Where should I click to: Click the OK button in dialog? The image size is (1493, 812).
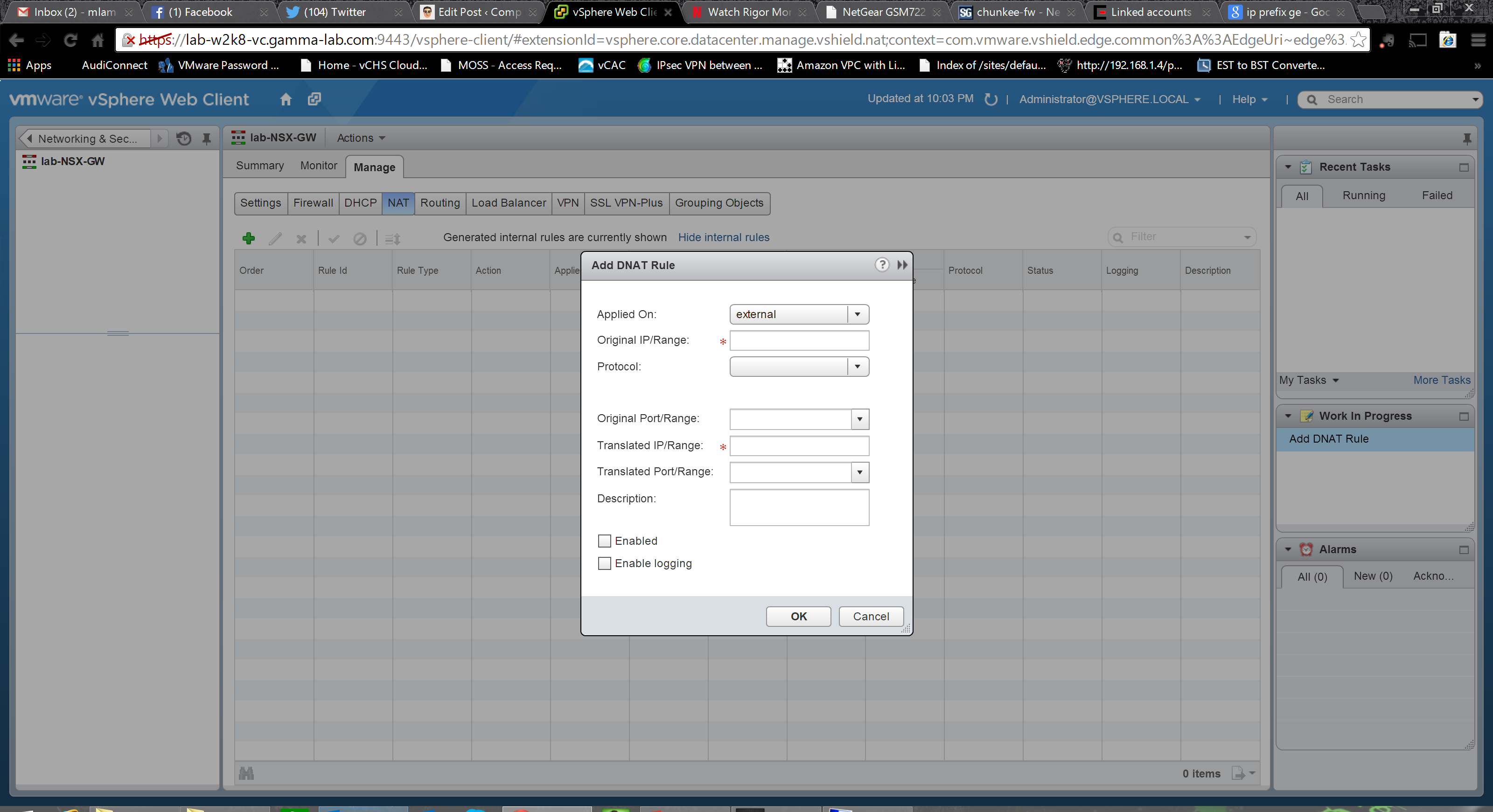pyautogui.click(x=798, y=616)
